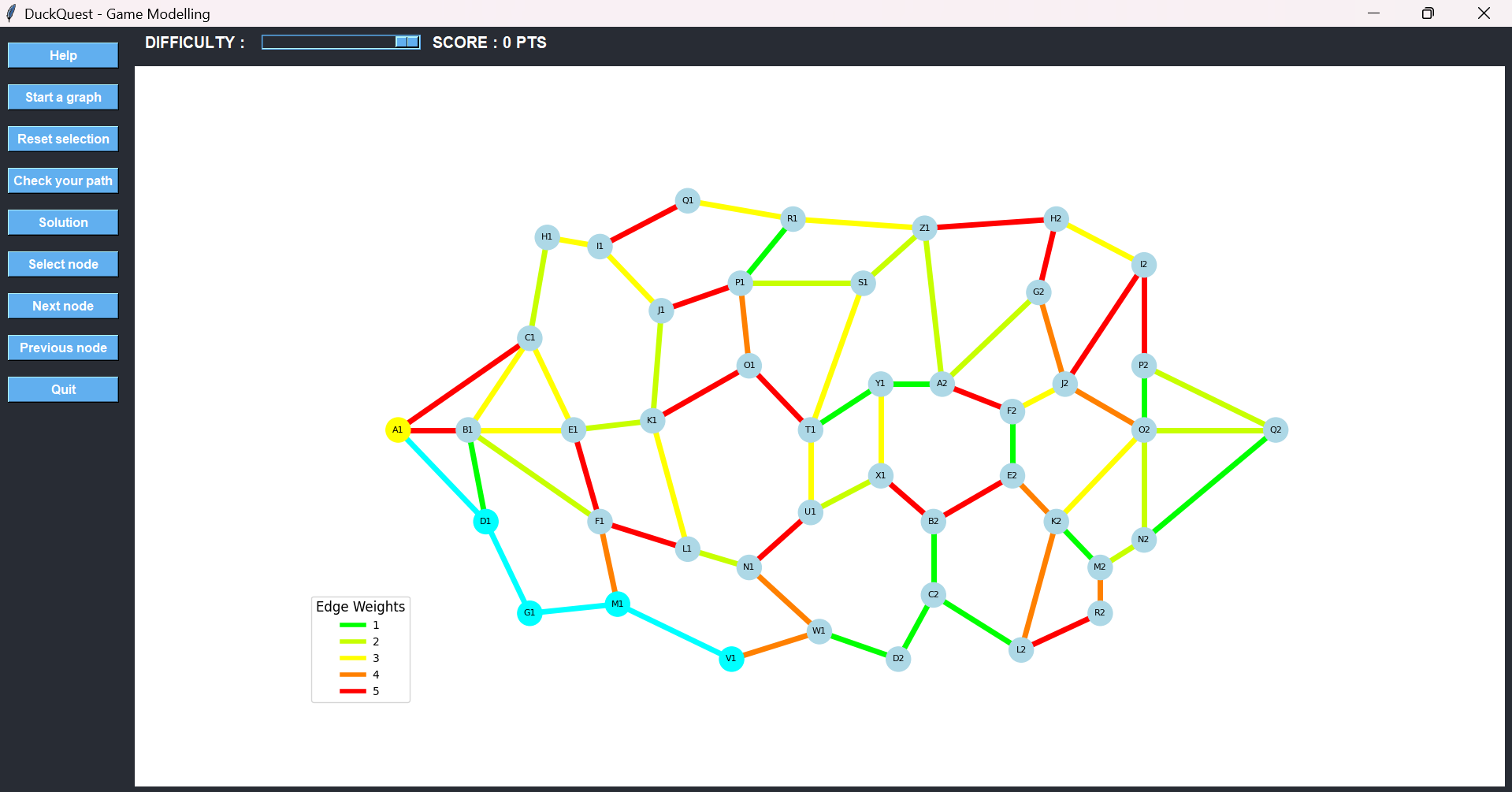Image resolution: width=1512 pixels, height=792 pixels.
Task: Click the Edge Weights legend title
Action: coord(360,607)
